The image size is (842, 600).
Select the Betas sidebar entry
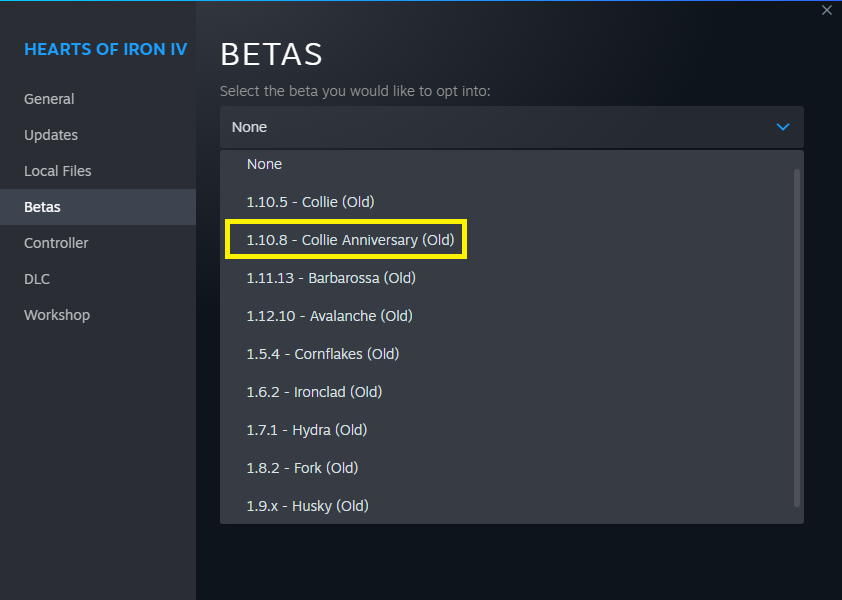pyautogui.click(x=41, y=206)
